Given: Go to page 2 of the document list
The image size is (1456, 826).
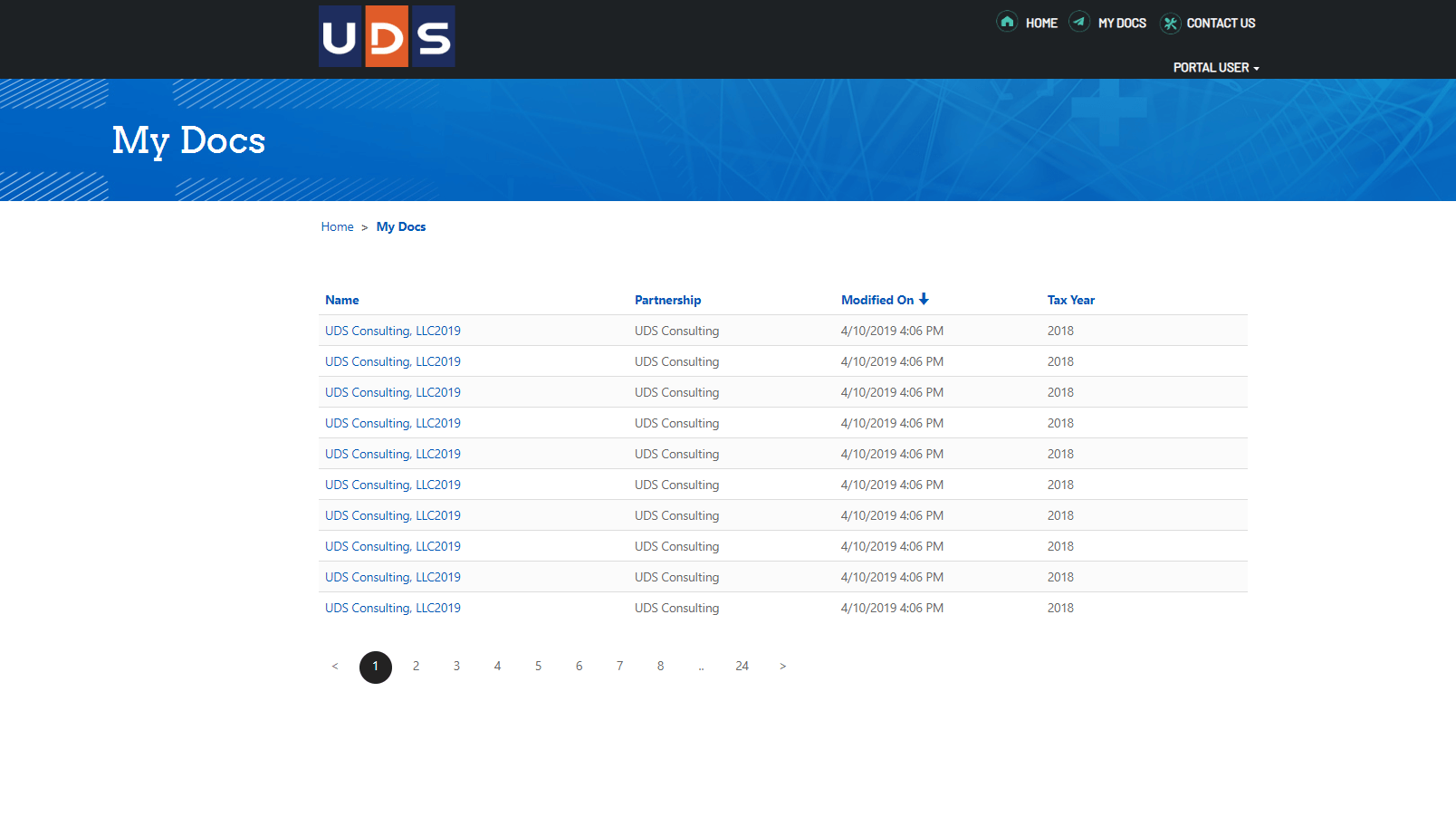Looking at the screenshot, I should pos(417,666).
